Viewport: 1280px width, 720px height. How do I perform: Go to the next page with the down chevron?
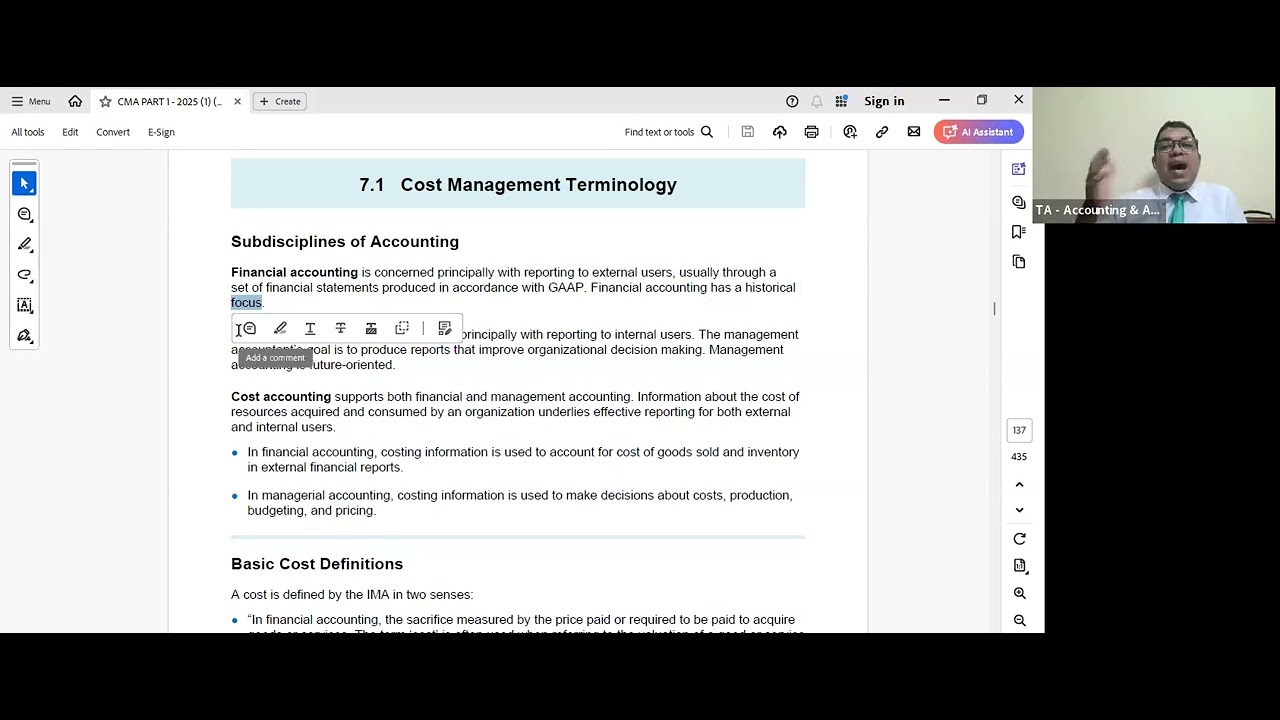[1019, 510]
